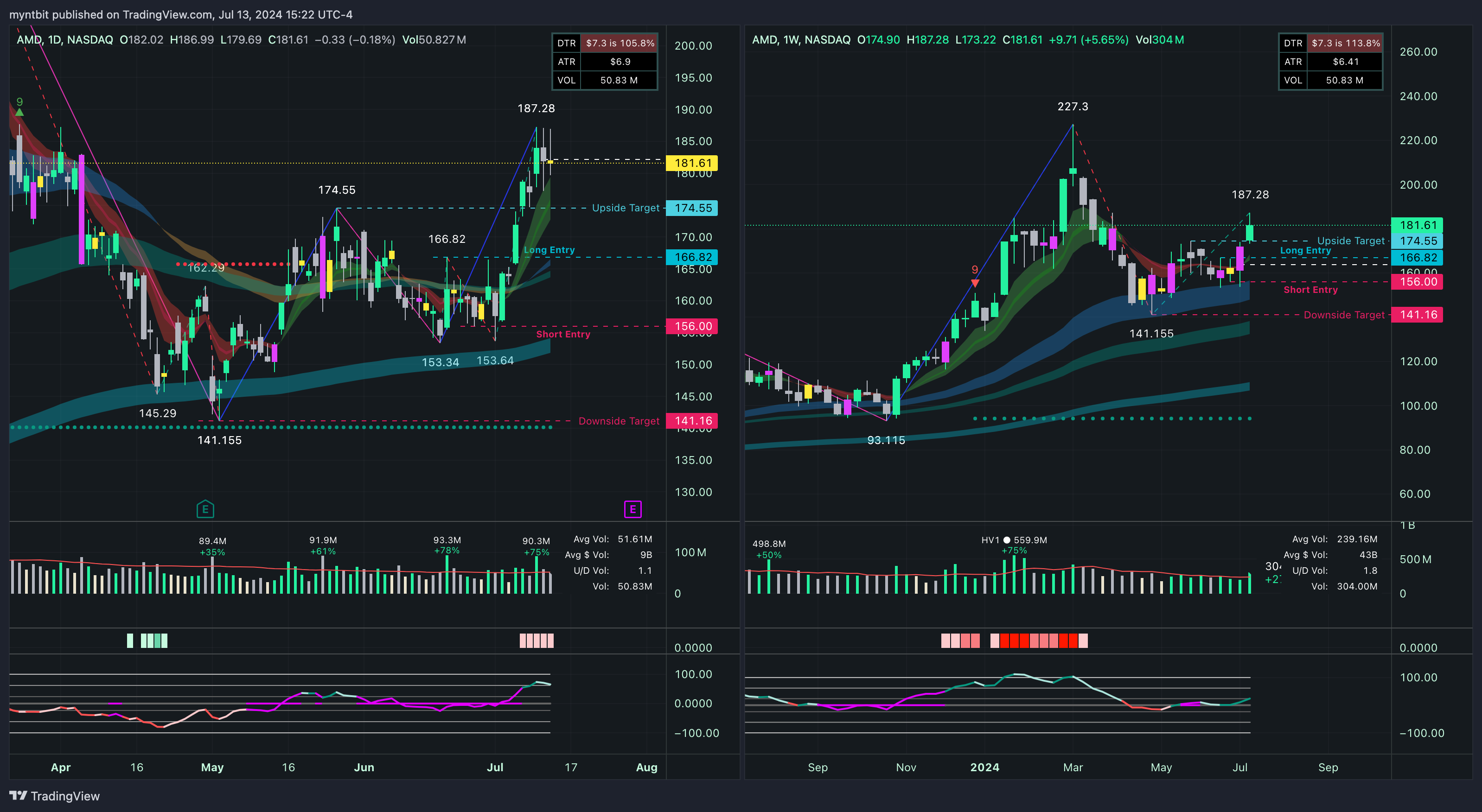
Task: Click the 141.155 low label on daily chart
Action: click(219, 440)
